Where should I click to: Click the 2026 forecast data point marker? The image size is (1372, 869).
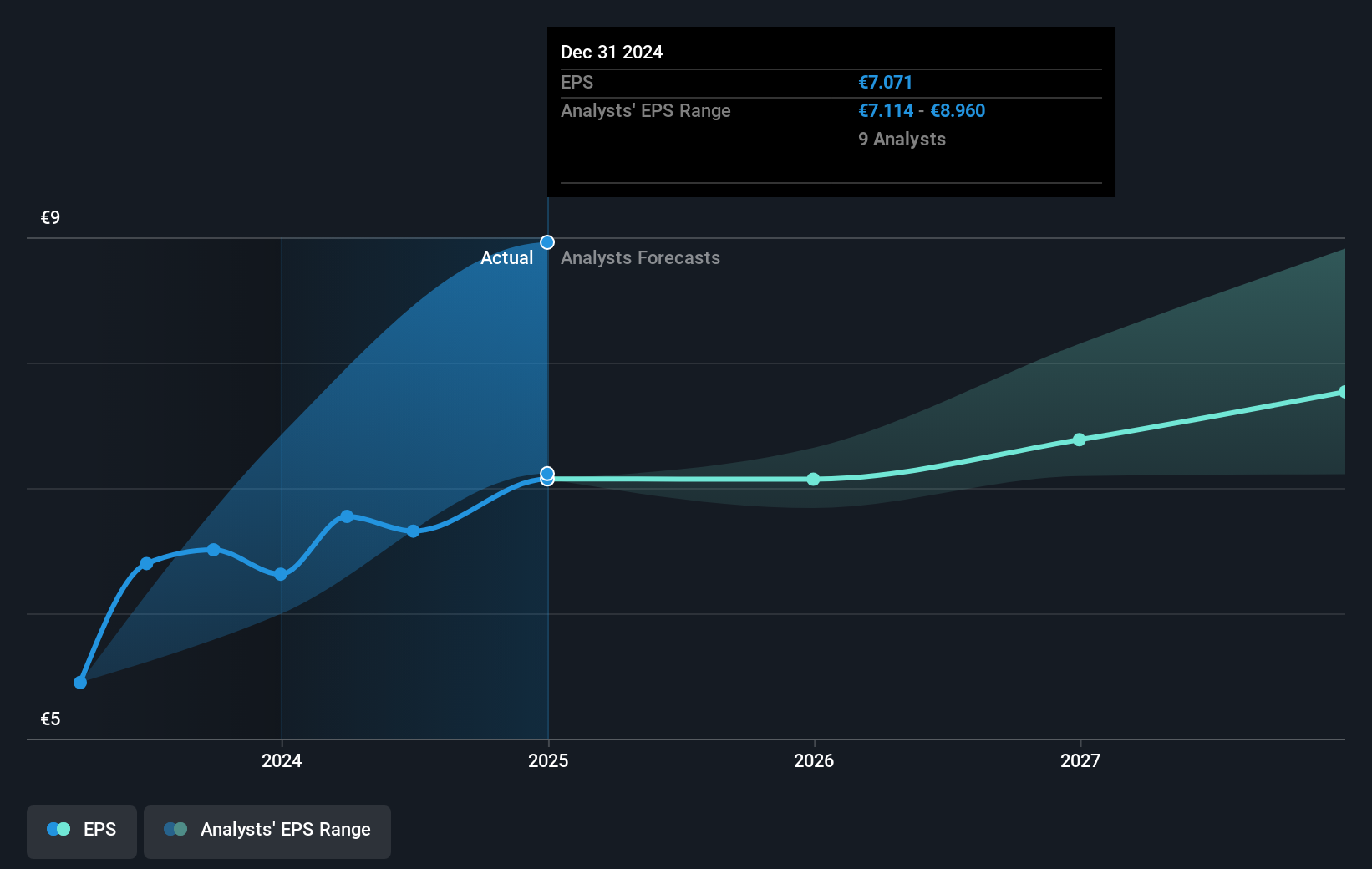(x=813, y=479)
